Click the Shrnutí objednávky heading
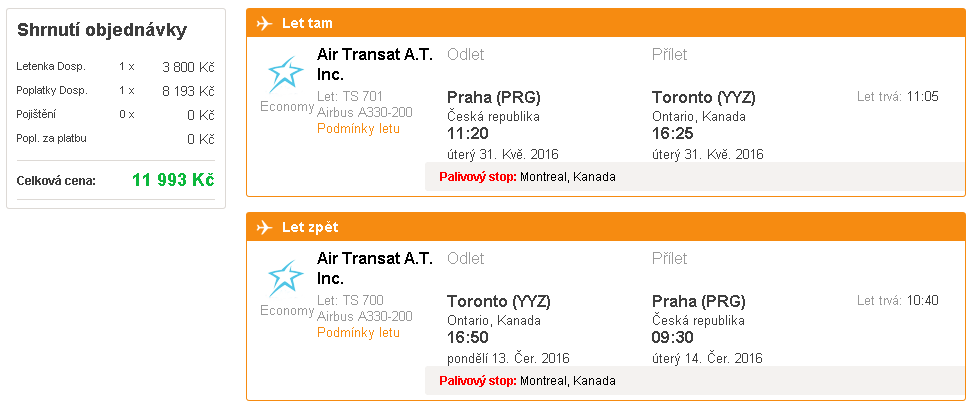This screenshot has height=405, width=971. 102,30
